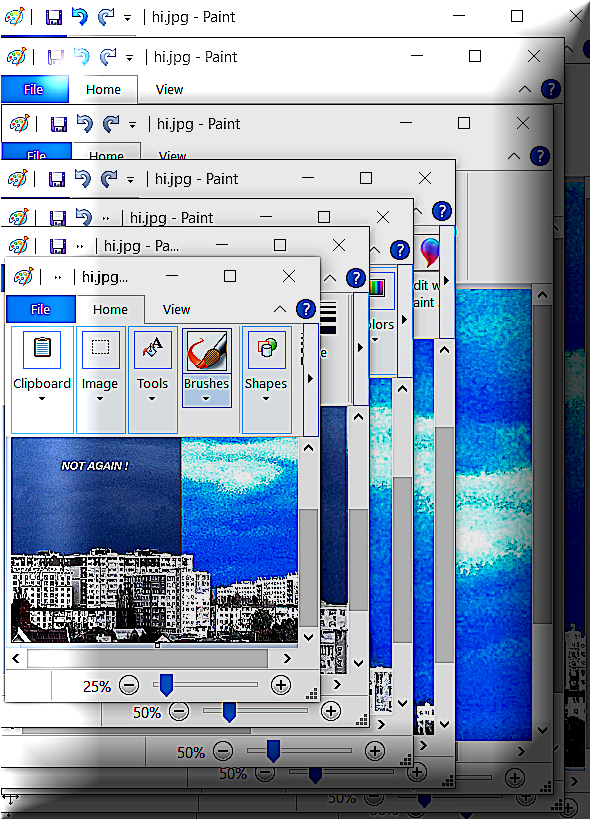The height and width of the screenshot is (820, 591).
Task: Click Save icon in the rearmost Paint window
Action: [54, 18]
